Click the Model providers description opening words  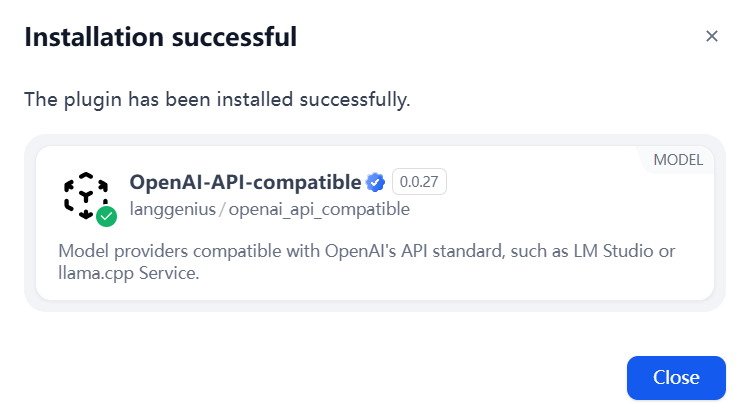pyautogui.click(x=123, y=251)
